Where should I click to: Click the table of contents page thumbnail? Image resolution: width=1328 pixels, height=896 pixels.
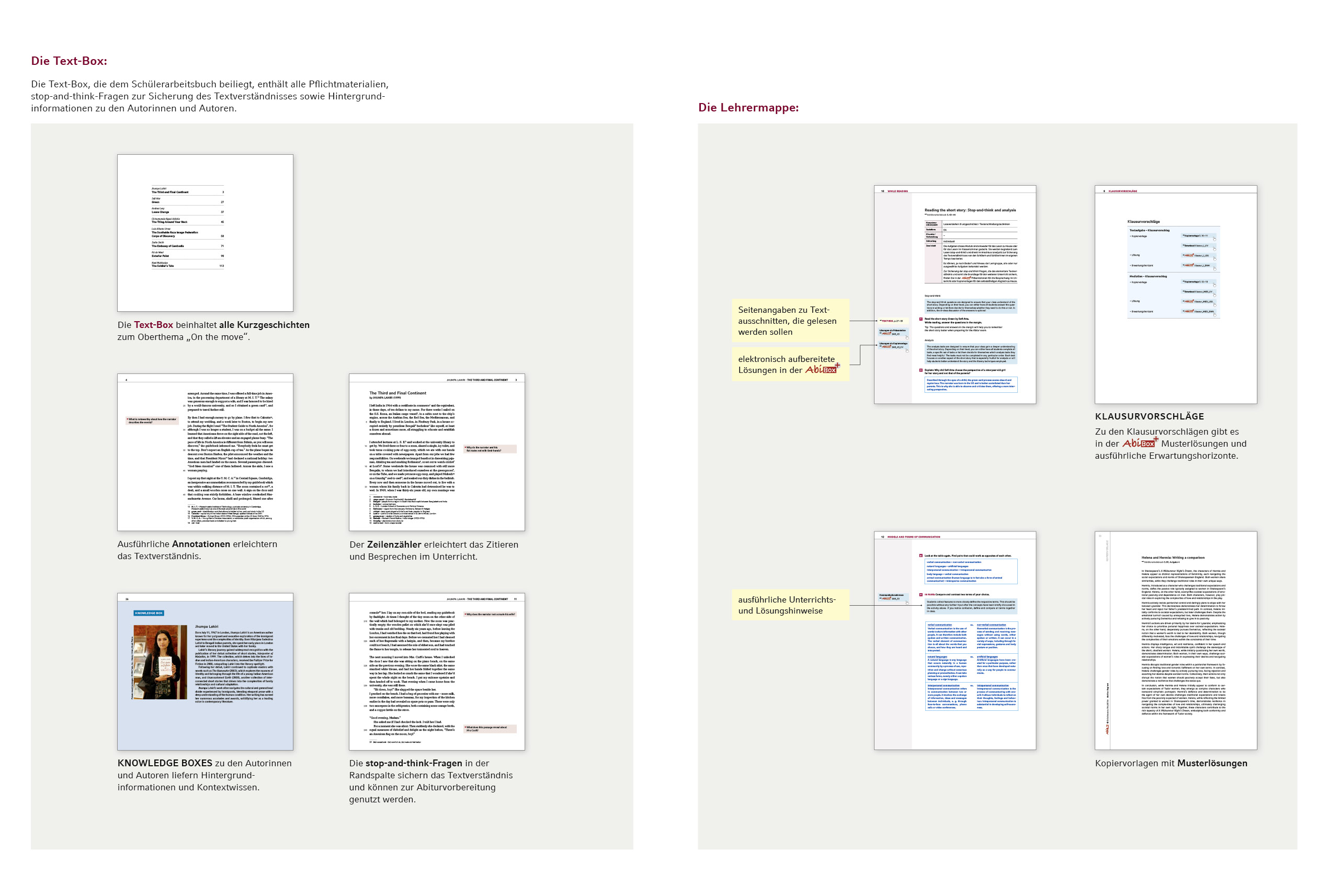point(205,233)
